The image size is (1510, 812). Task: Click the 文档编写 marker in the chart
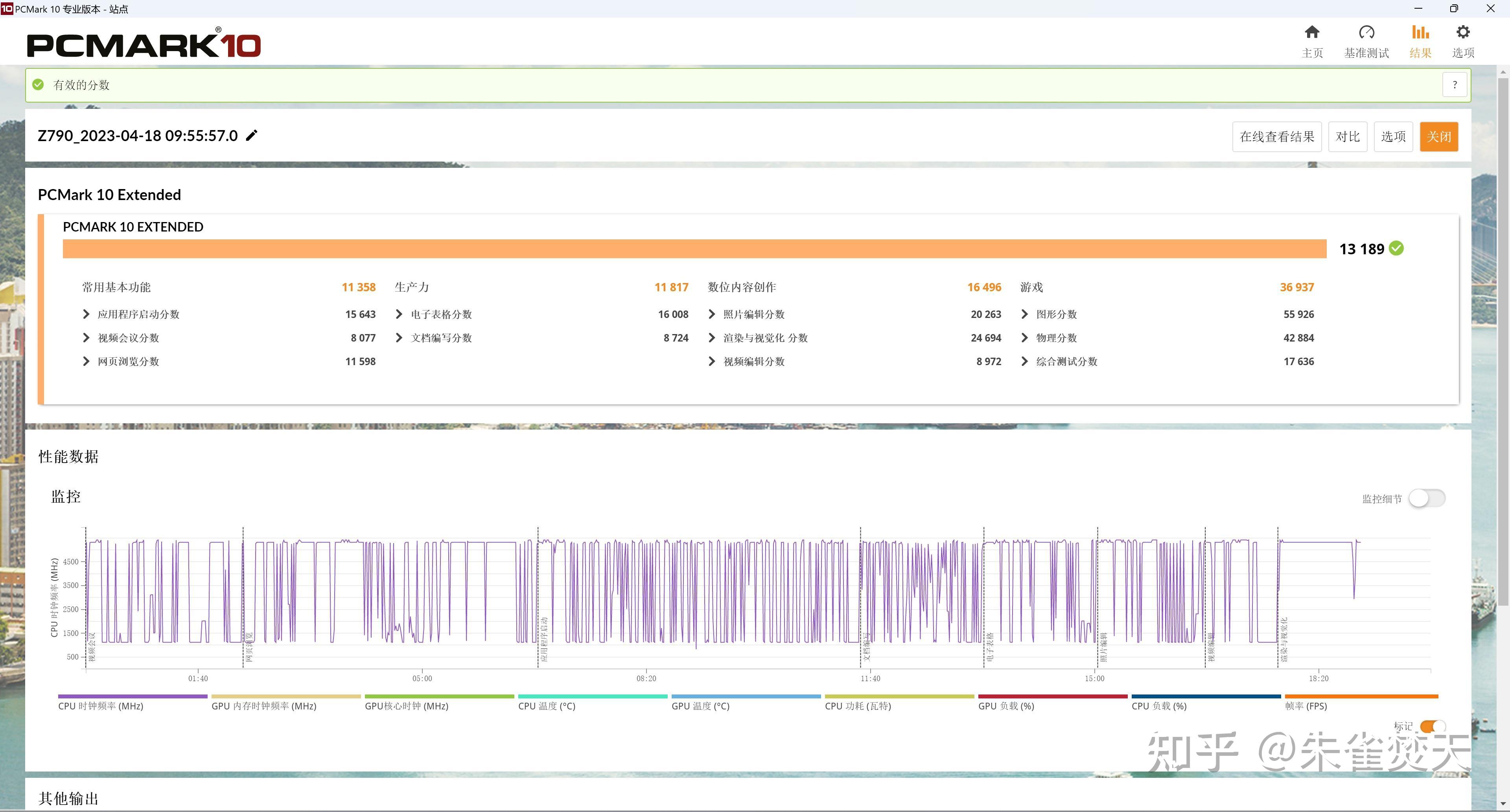tap(866, 647)
